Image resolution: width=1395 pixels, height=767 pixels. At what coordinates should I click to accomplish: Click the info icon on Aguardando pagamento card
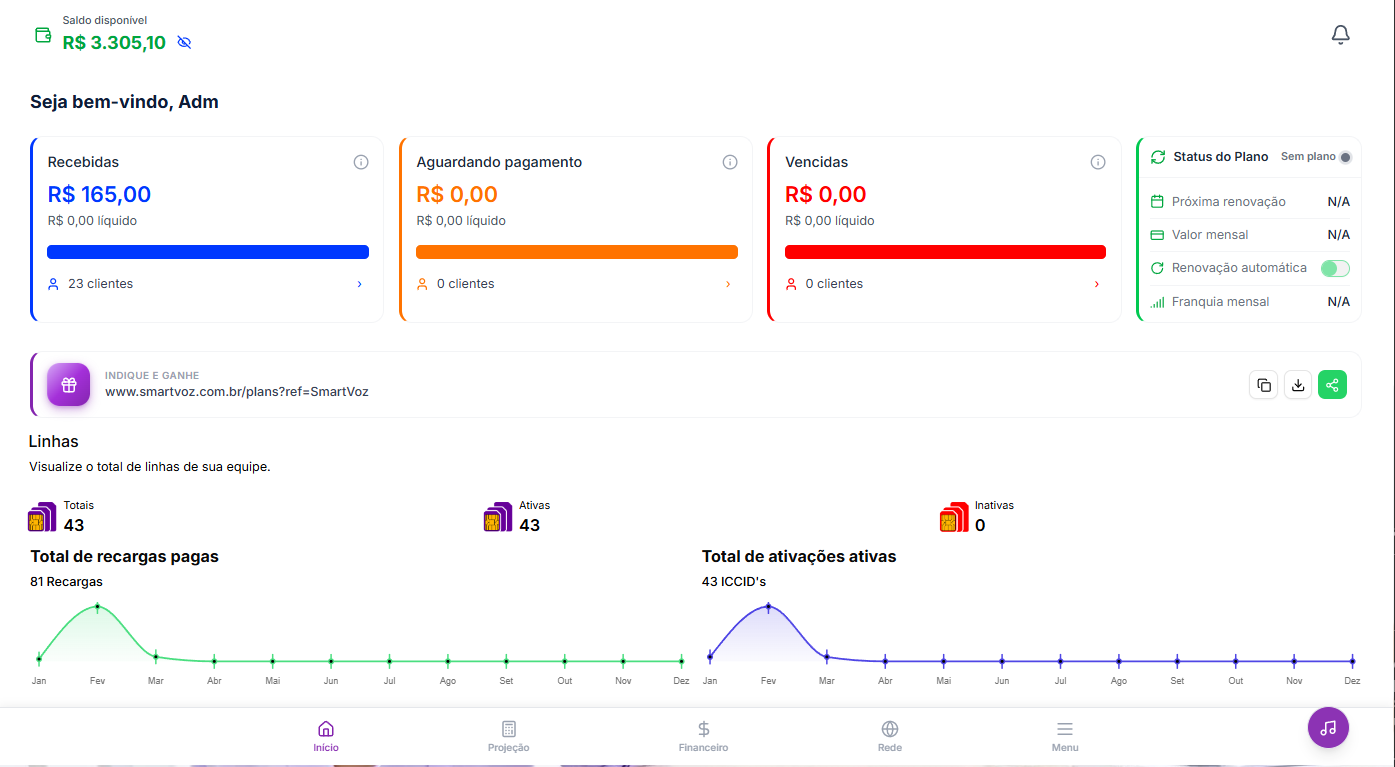coord(730,162)
